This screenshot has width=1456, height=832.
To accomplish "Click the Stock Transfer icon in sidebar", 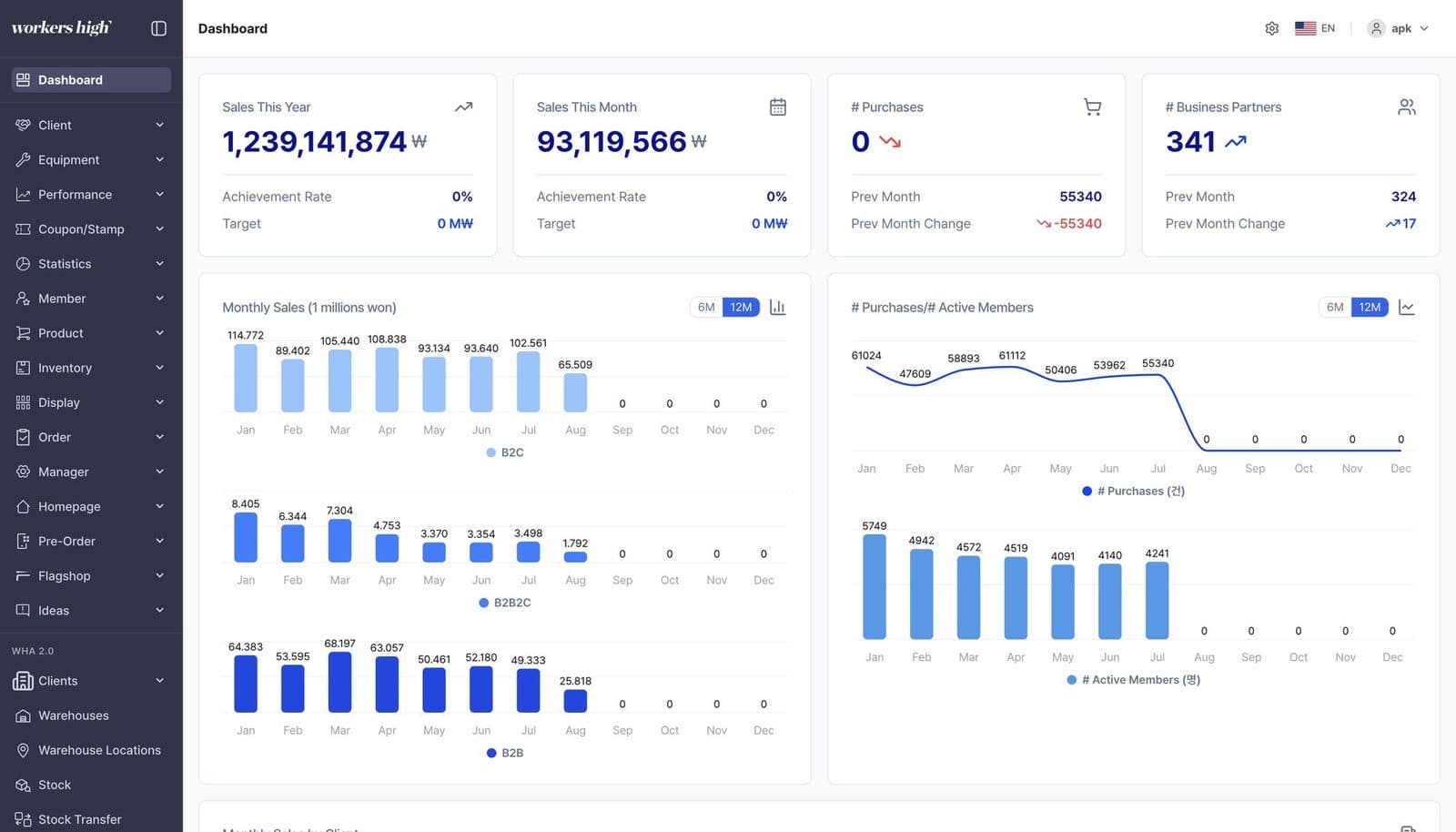I will click(x=23, y=819).
